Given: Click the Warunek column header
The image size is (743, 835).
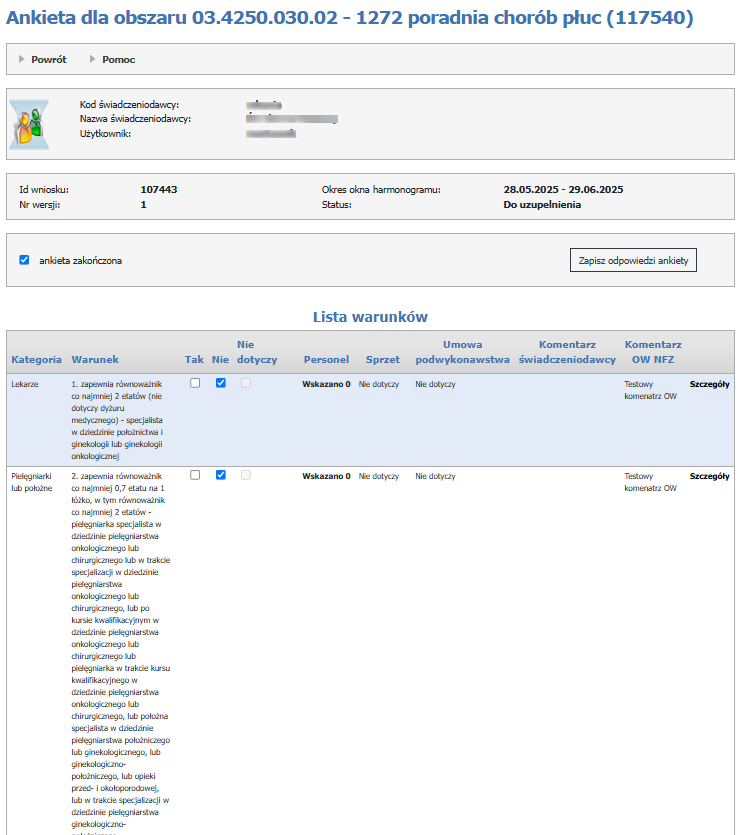Looking at the screenshot, I should click(x=95, y=359).
